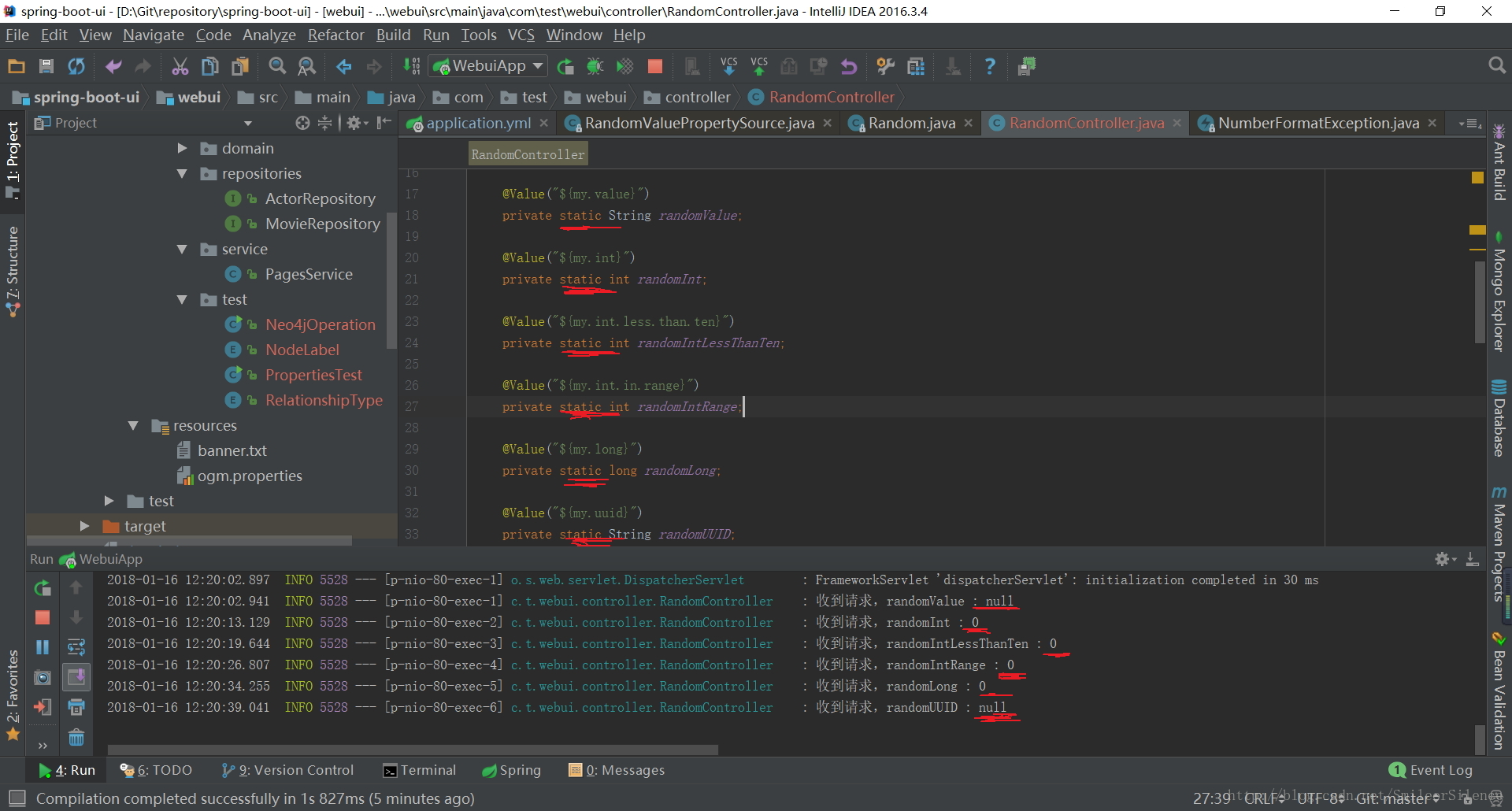
Task: Click the VCS Update Project icon
Action: [x=729, y=66]
